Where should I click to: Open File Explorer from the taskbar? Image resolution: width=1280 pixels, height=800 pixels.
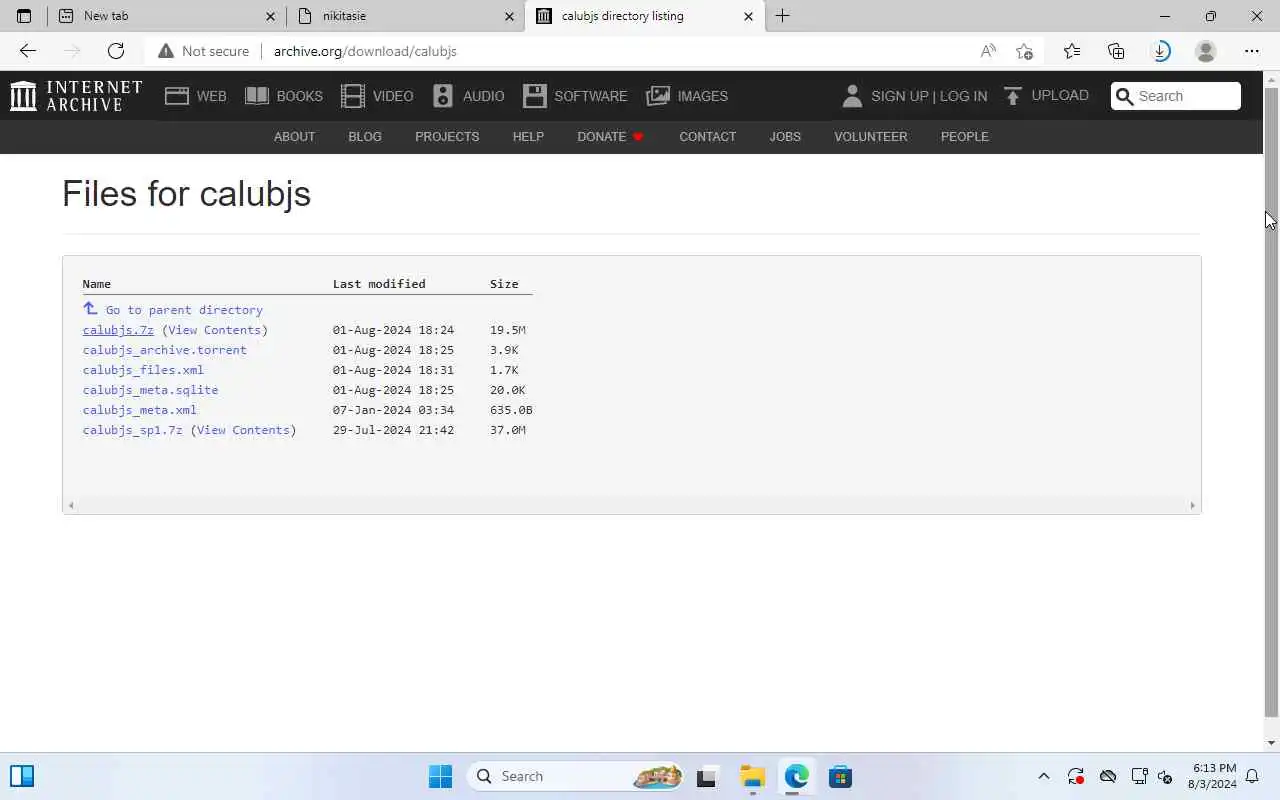[x=752, y=776]
